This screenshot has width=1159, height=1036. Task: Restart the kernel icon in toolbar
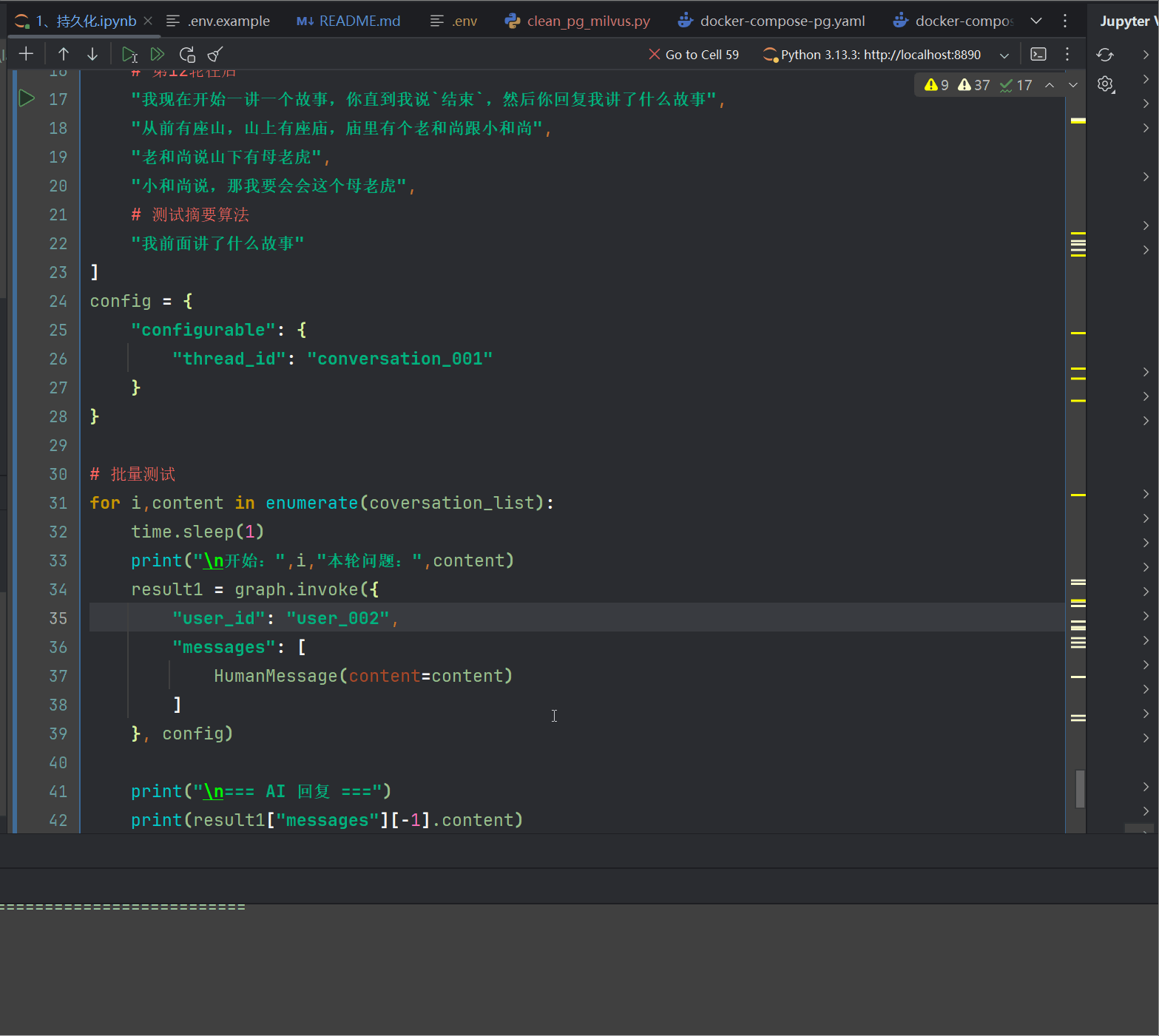tap(187, 54)
